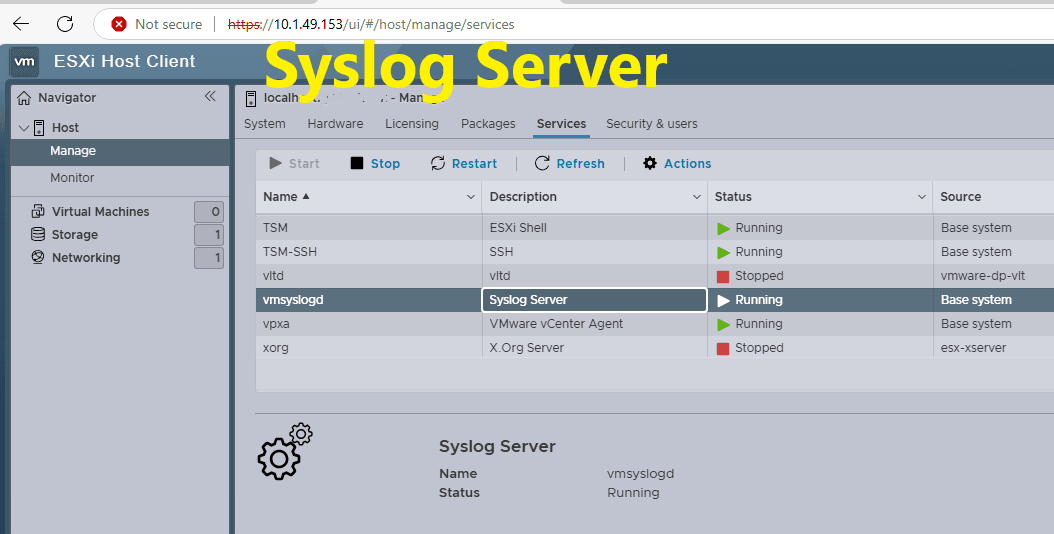Stop the selected service
Screen dimensions: 1054x534
(376, 163)
